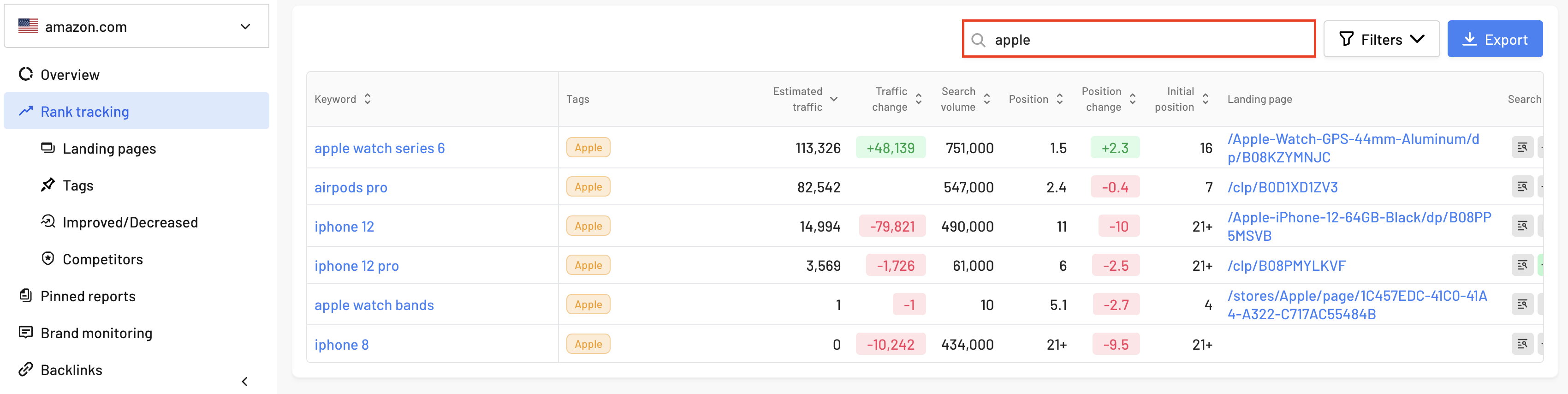
Task: Open search results icon for iphone 8
Action: 1522,344
